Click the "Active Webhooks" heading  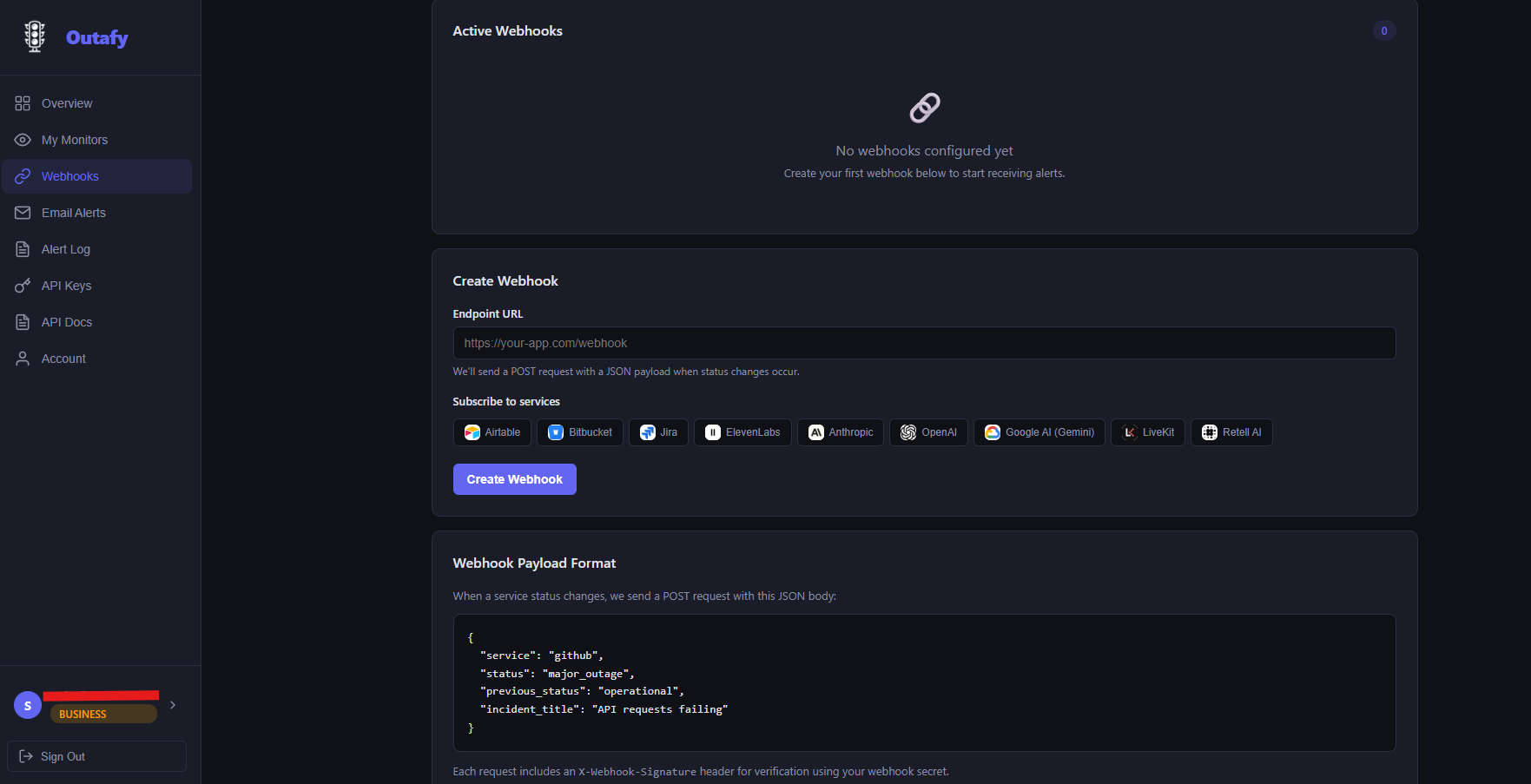pyautogui.click(x=508, y=31)
